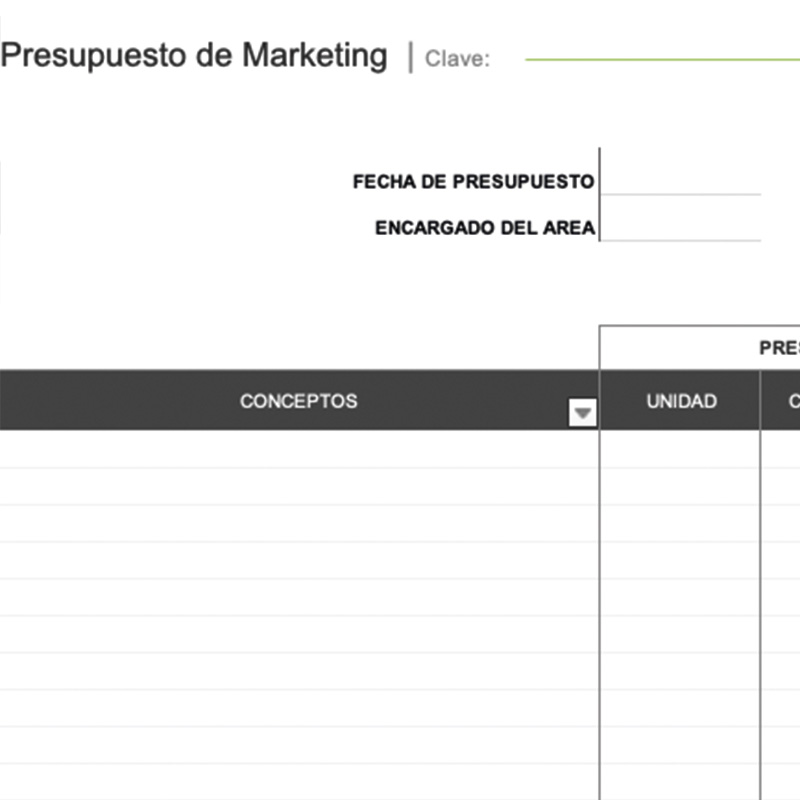800x800 pixels.
Task: Click the Presupuesto de Marketing title
Action: [194, 56]
